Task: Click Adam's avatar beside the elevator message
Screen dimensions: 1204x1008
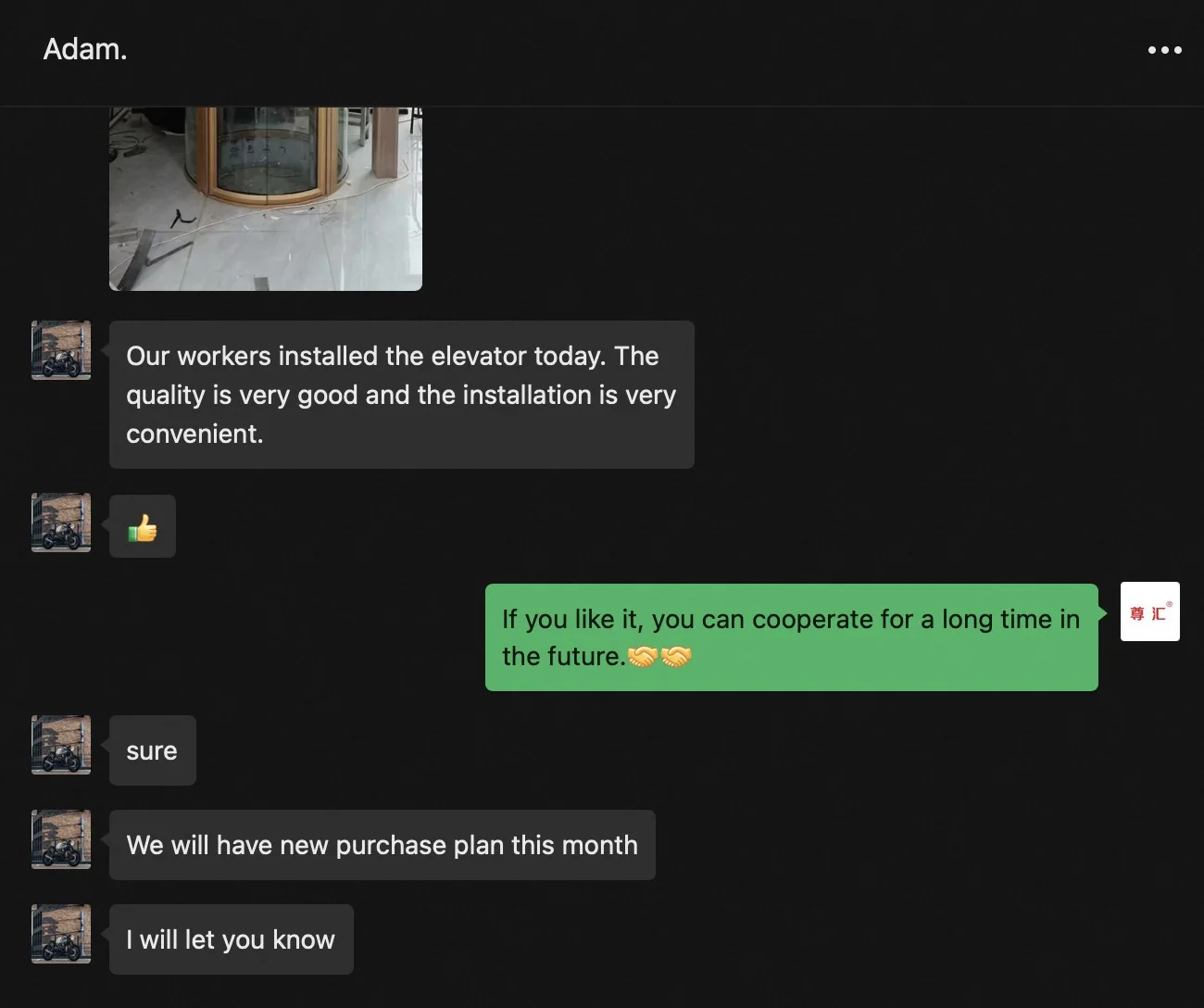Action: (61, 350)
